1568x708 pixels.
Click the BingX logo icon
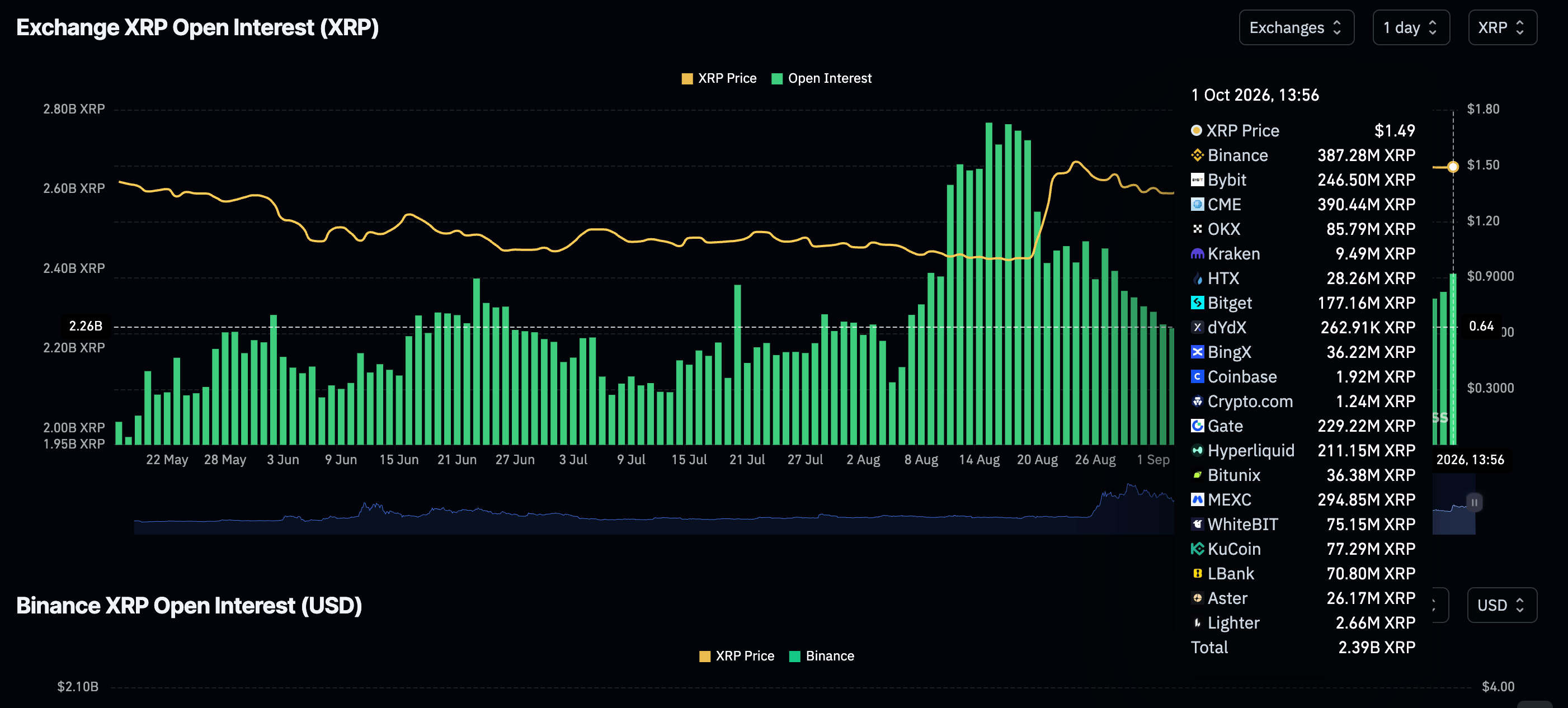tap(1197, 352)
